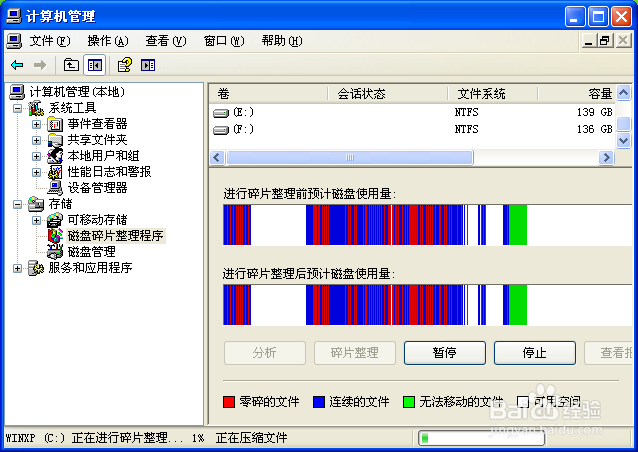638x452 pixels.
Task: Click the drive icon for volume (E:)
Action: 221,113
